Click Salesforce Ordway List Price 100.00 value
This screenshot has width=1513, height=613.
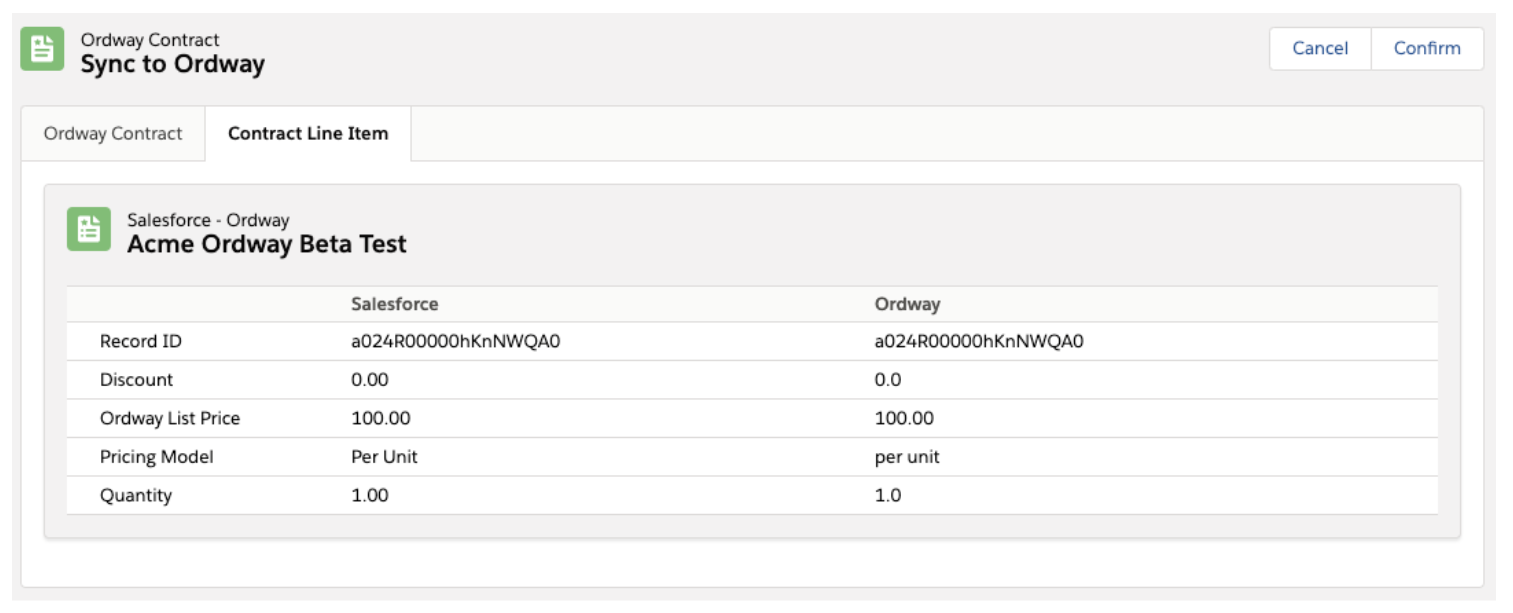(x=380, y=418)
